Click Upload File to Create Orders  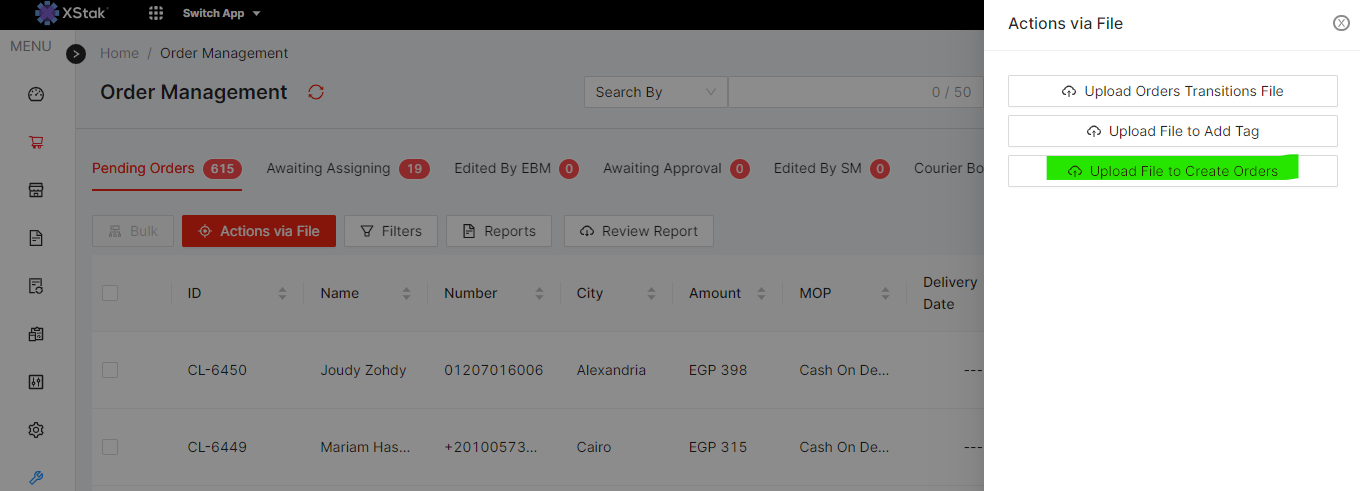[1172, 171]
